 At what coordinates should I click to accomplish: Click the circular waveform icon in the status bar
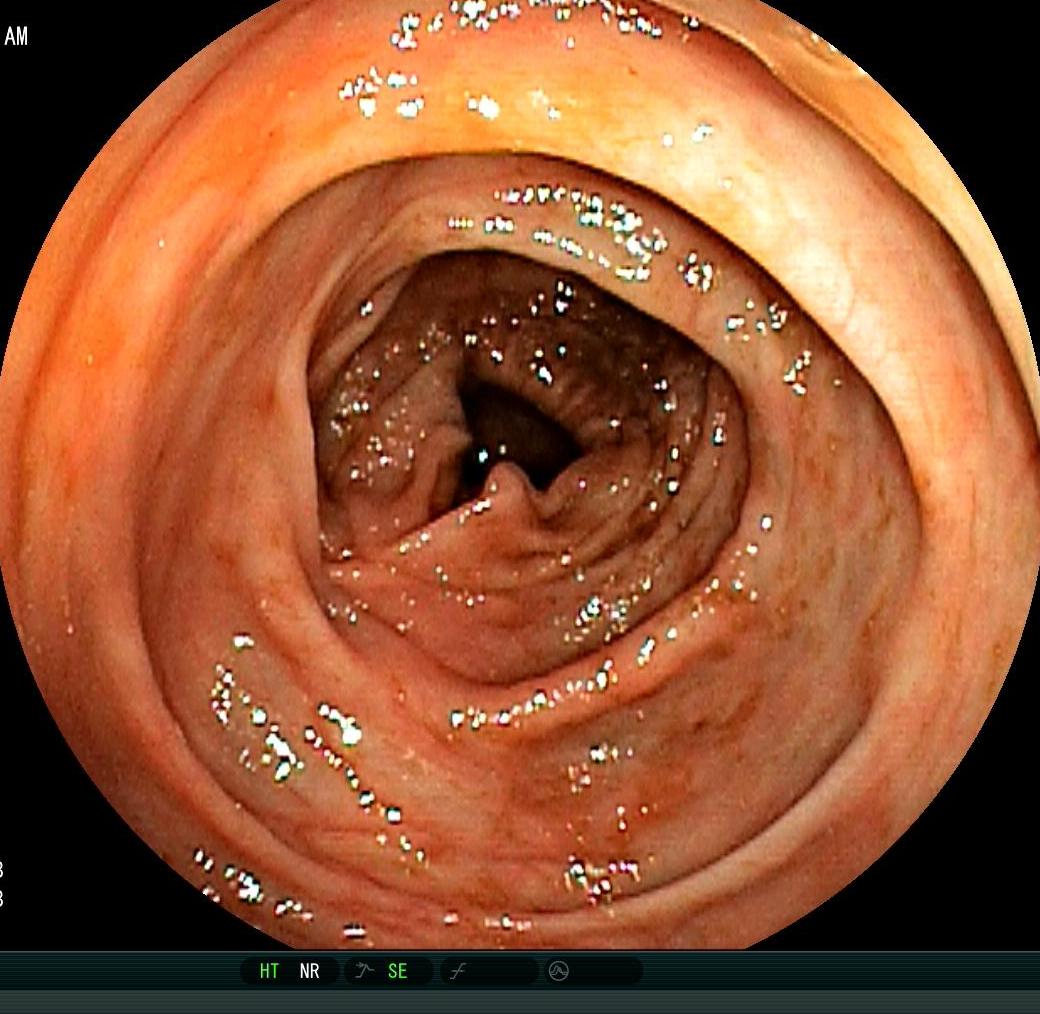pos(558,972)
